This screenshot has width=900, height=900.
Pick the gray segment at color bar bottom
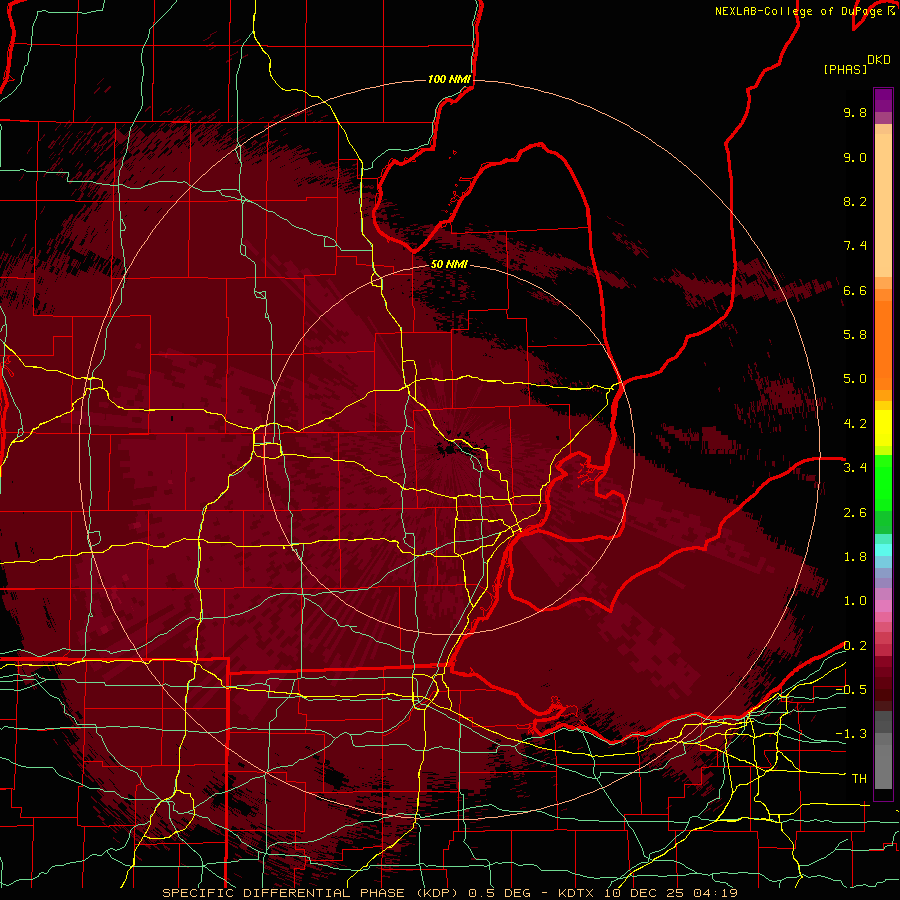(x=883, y=766)
